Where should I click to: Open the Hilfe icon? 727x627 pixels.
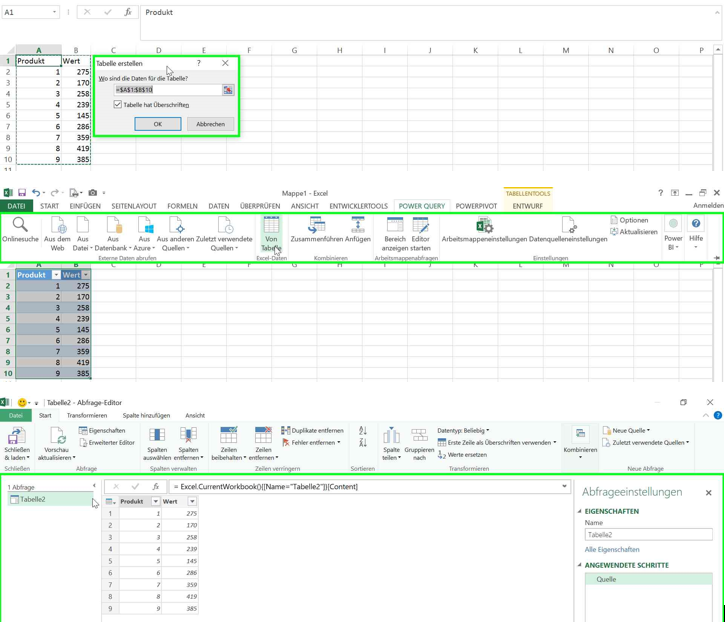pos(696,224)
